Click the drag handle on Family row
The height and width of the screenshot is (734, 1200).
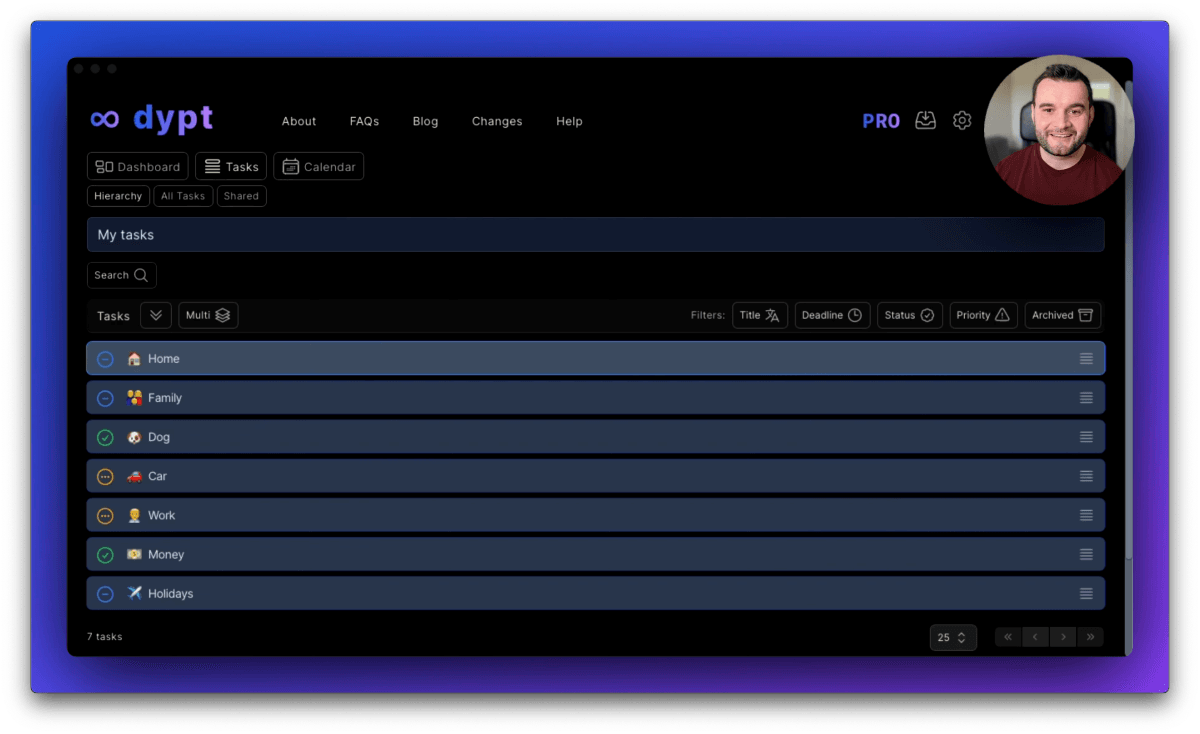(1086, 398)
